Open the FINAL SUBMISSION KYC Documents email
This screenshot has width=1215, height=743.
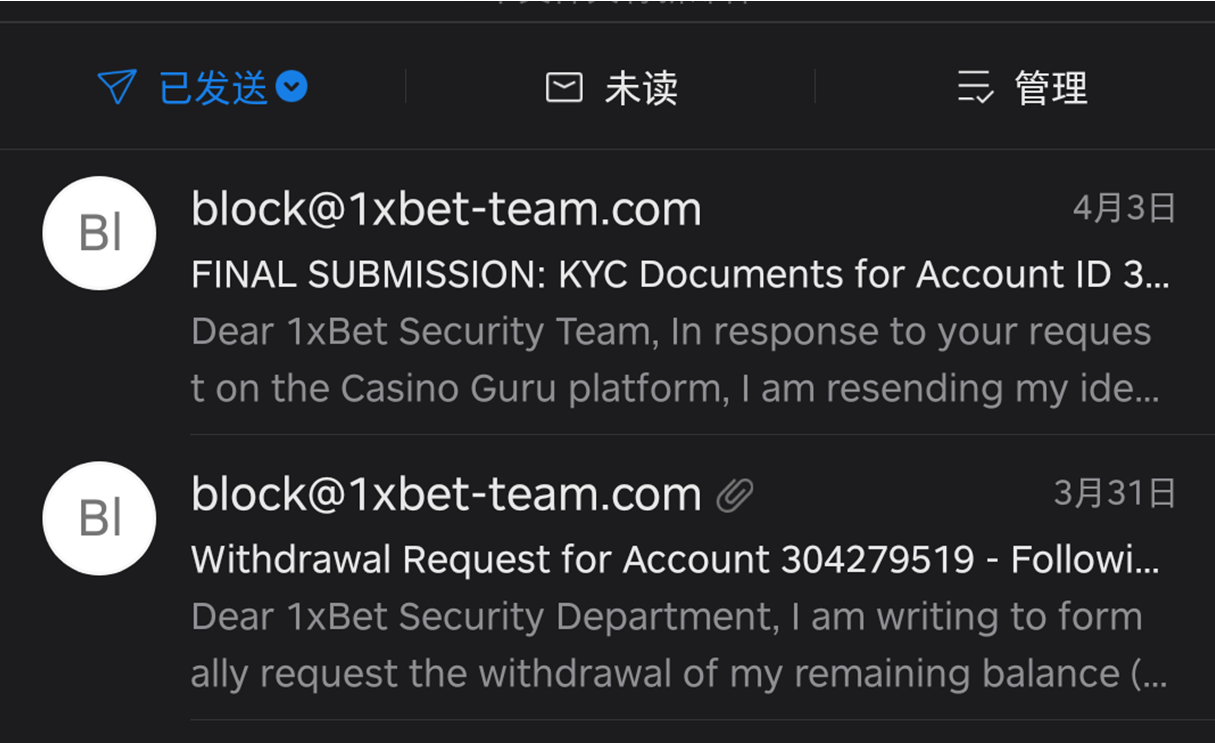[680, 274]
